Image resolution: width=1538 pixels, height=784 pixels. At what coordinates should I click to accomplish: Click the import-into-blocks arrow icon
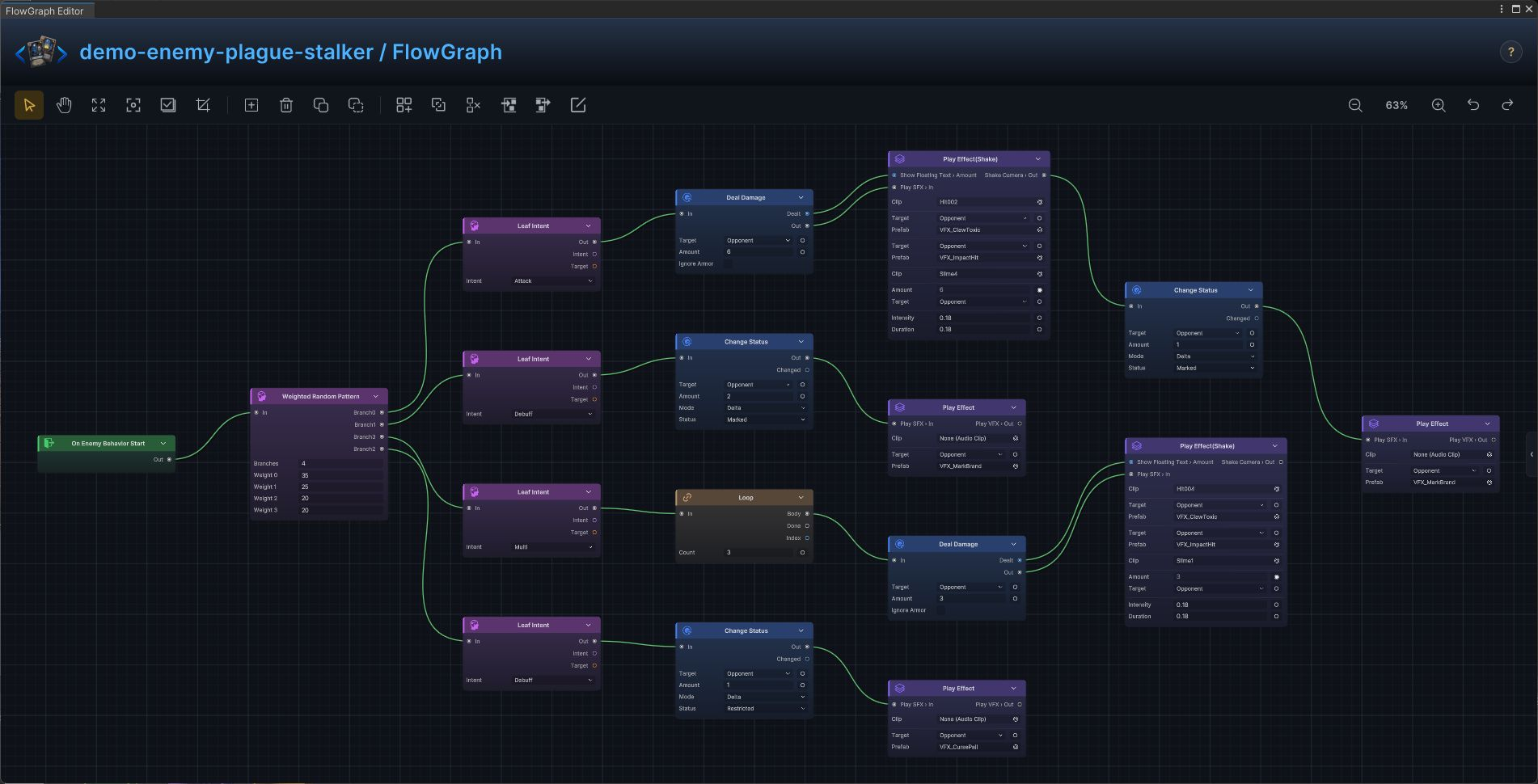point(509,105)
